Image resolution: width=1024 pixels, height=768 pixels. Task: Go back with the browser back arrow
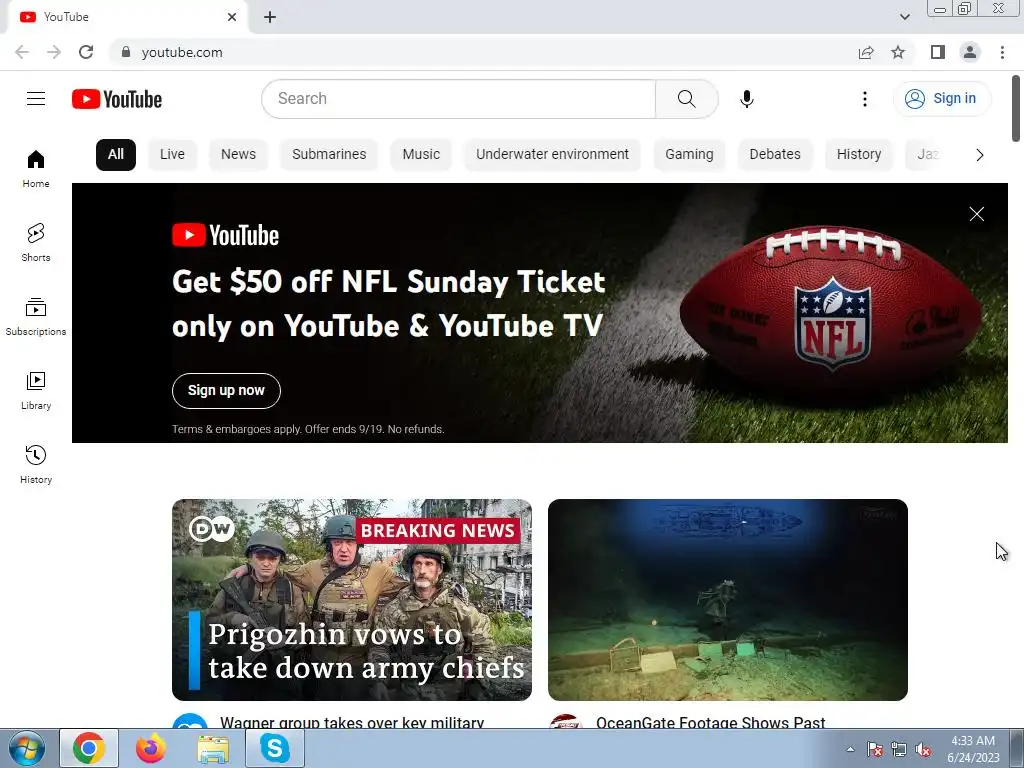pyautogui.click(x=22, y=52)
